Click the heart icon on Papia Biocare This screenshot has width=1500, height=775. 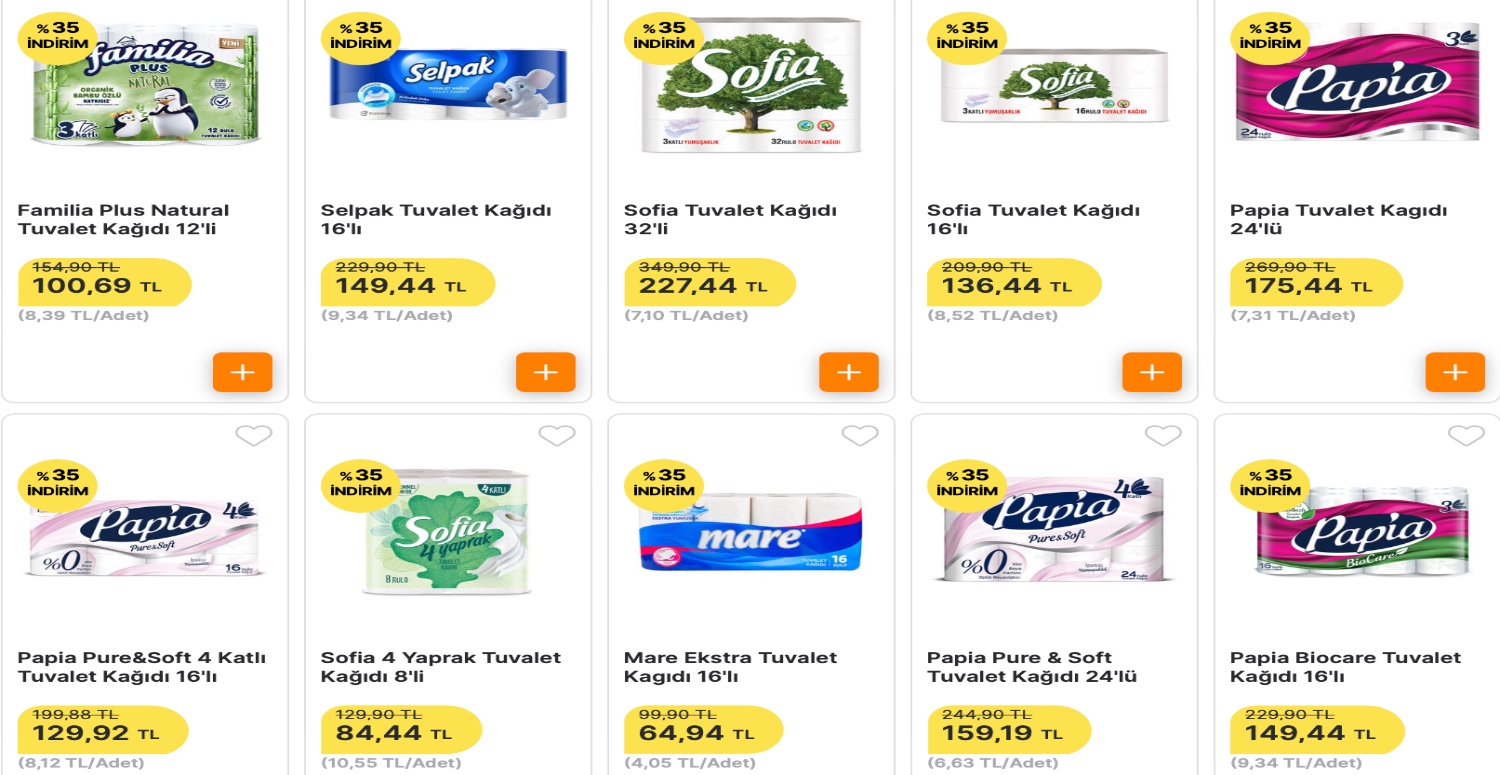(1465, 435)
